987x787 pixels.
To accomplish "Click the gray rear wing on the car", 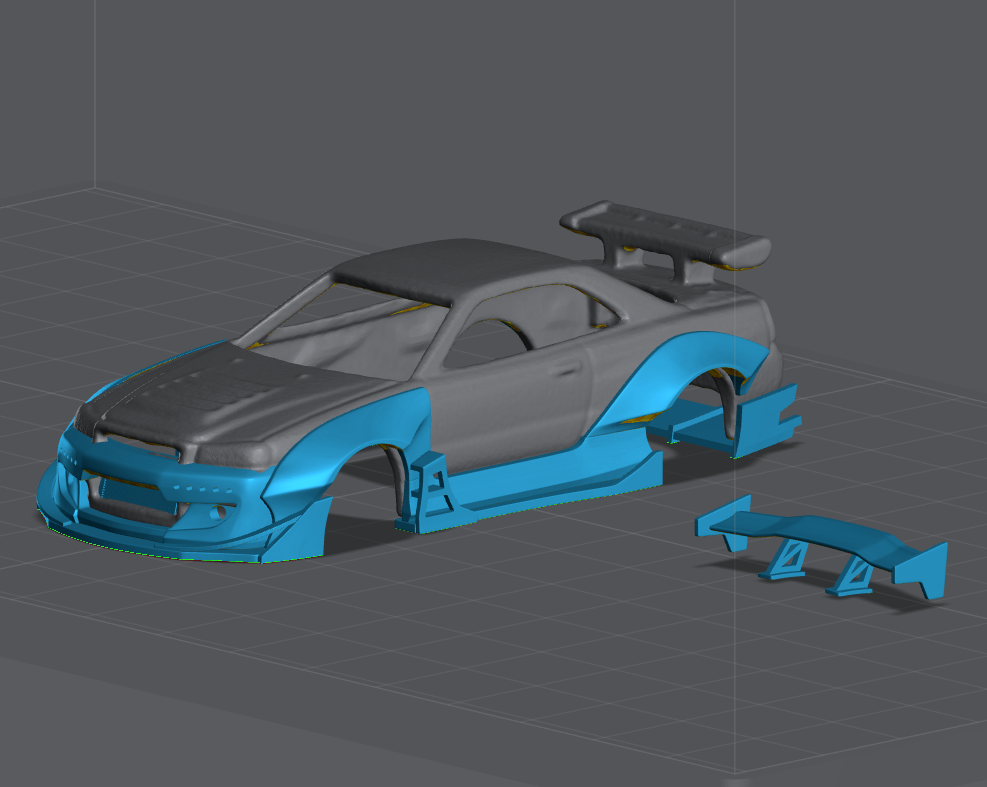I will click(665, 230).
